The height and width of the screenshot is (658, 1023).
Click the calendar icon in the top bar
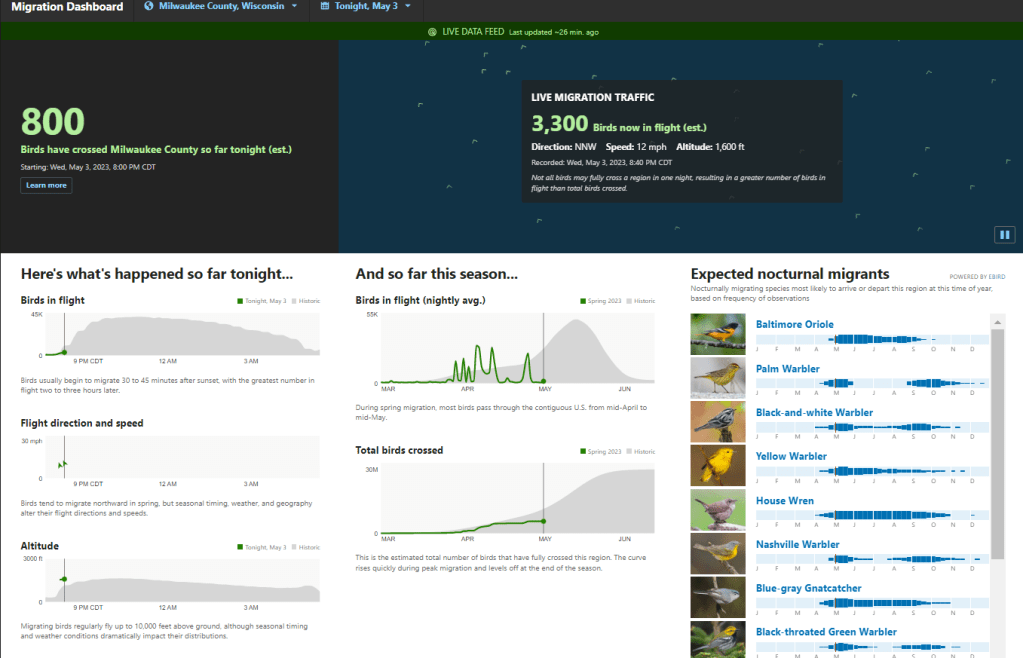pyautogui.click(x=326, y=7)
